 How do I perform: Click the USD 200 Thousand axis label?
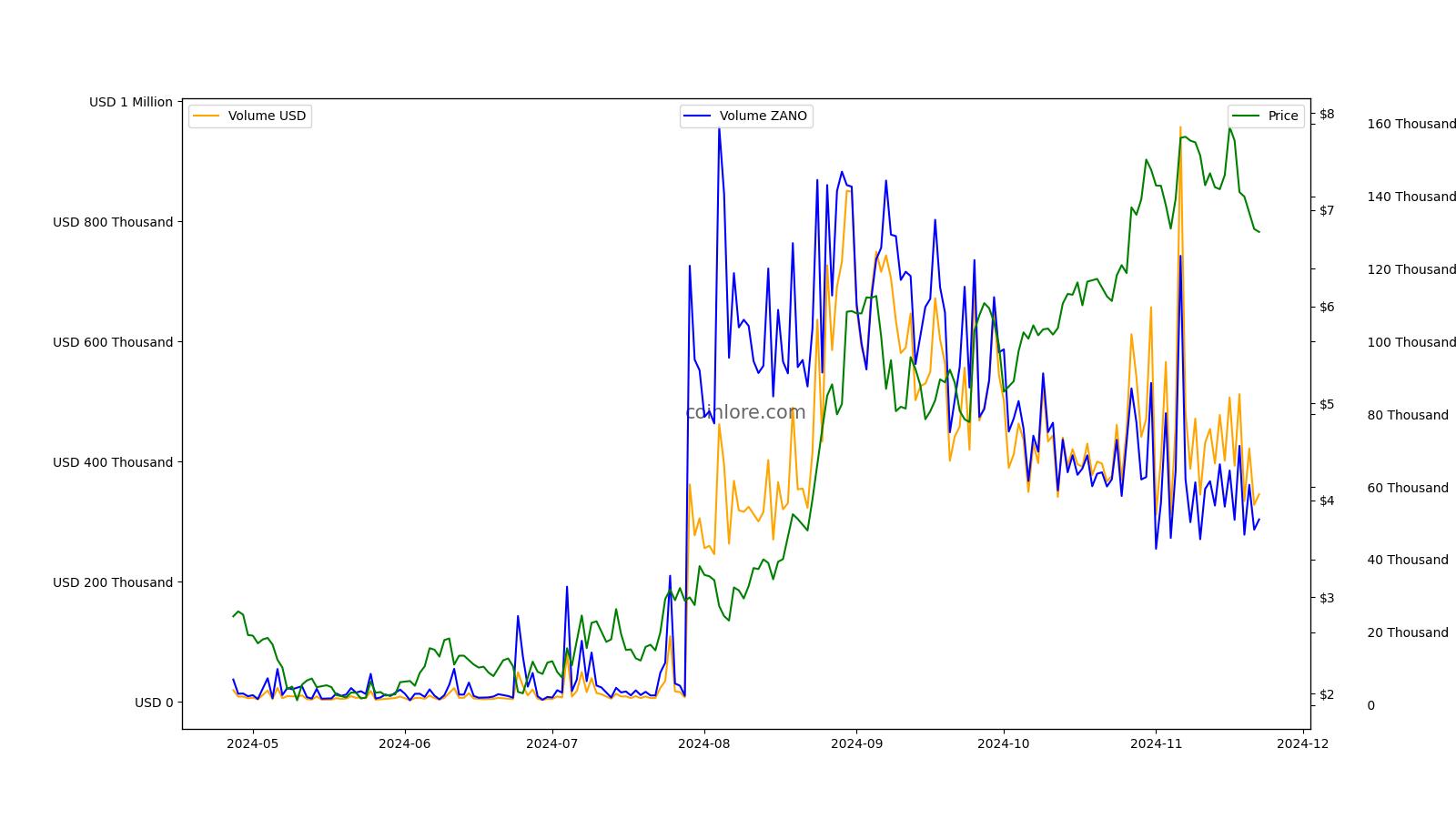113,582
